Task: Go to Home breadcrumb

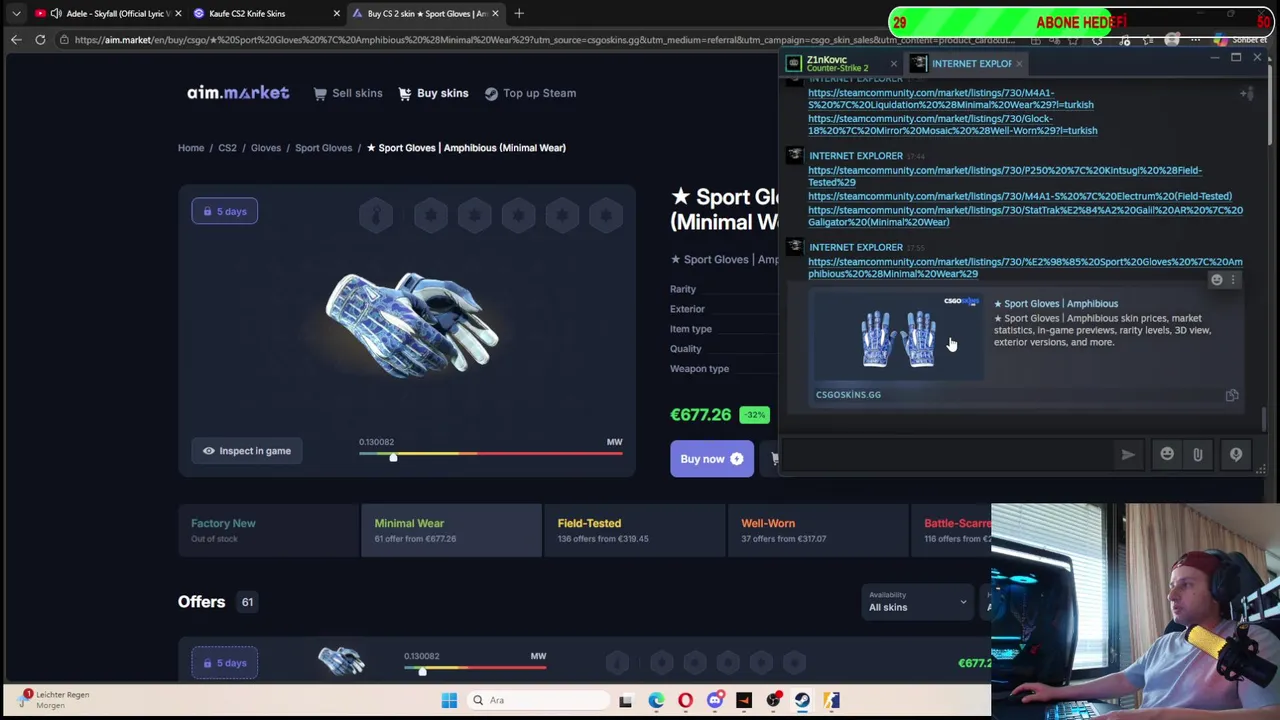Action: pyautogui.click(x=191, y=148)
